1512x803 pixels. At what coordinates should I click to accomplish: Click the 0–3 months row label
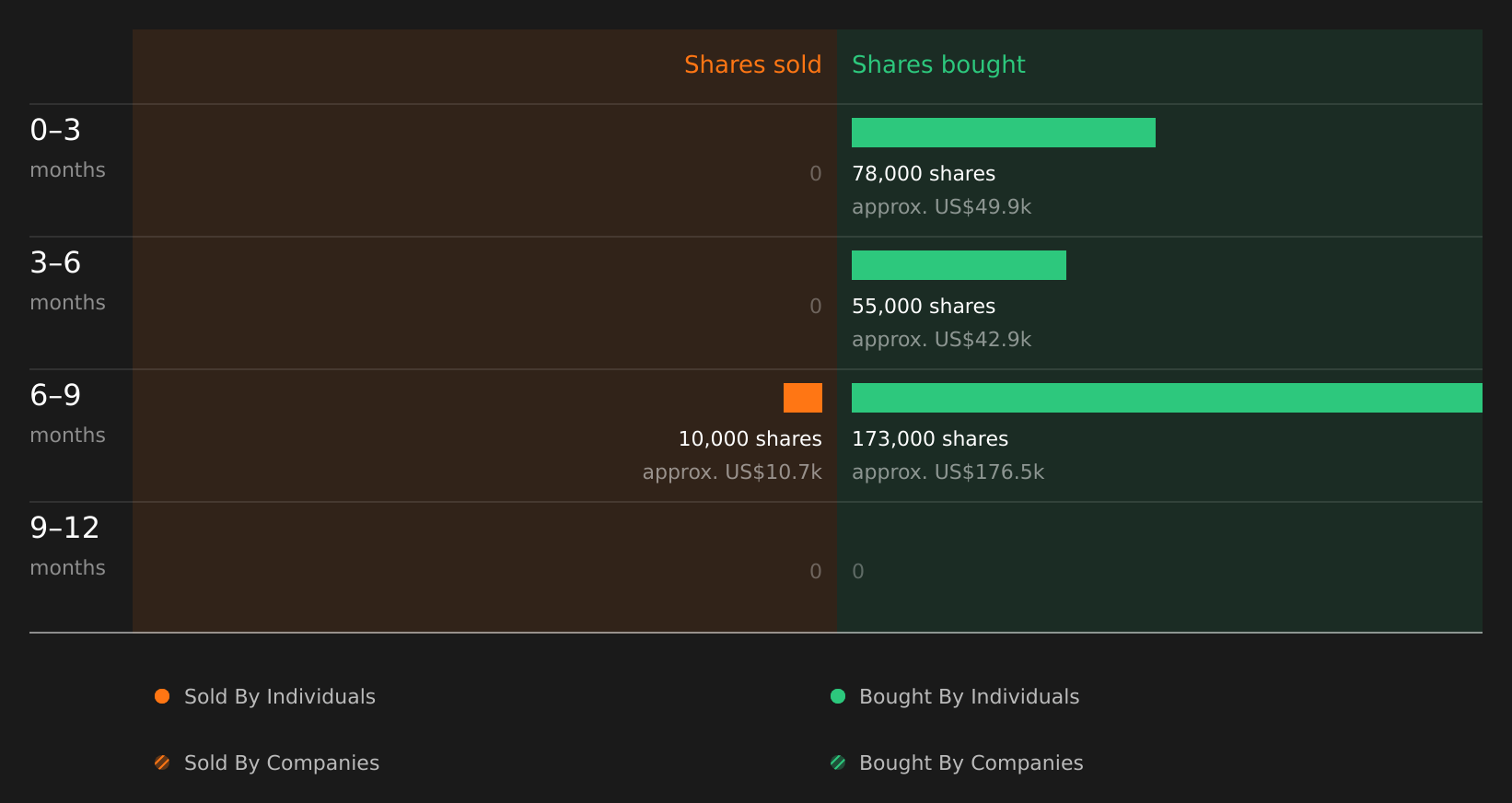coord(67,148)
